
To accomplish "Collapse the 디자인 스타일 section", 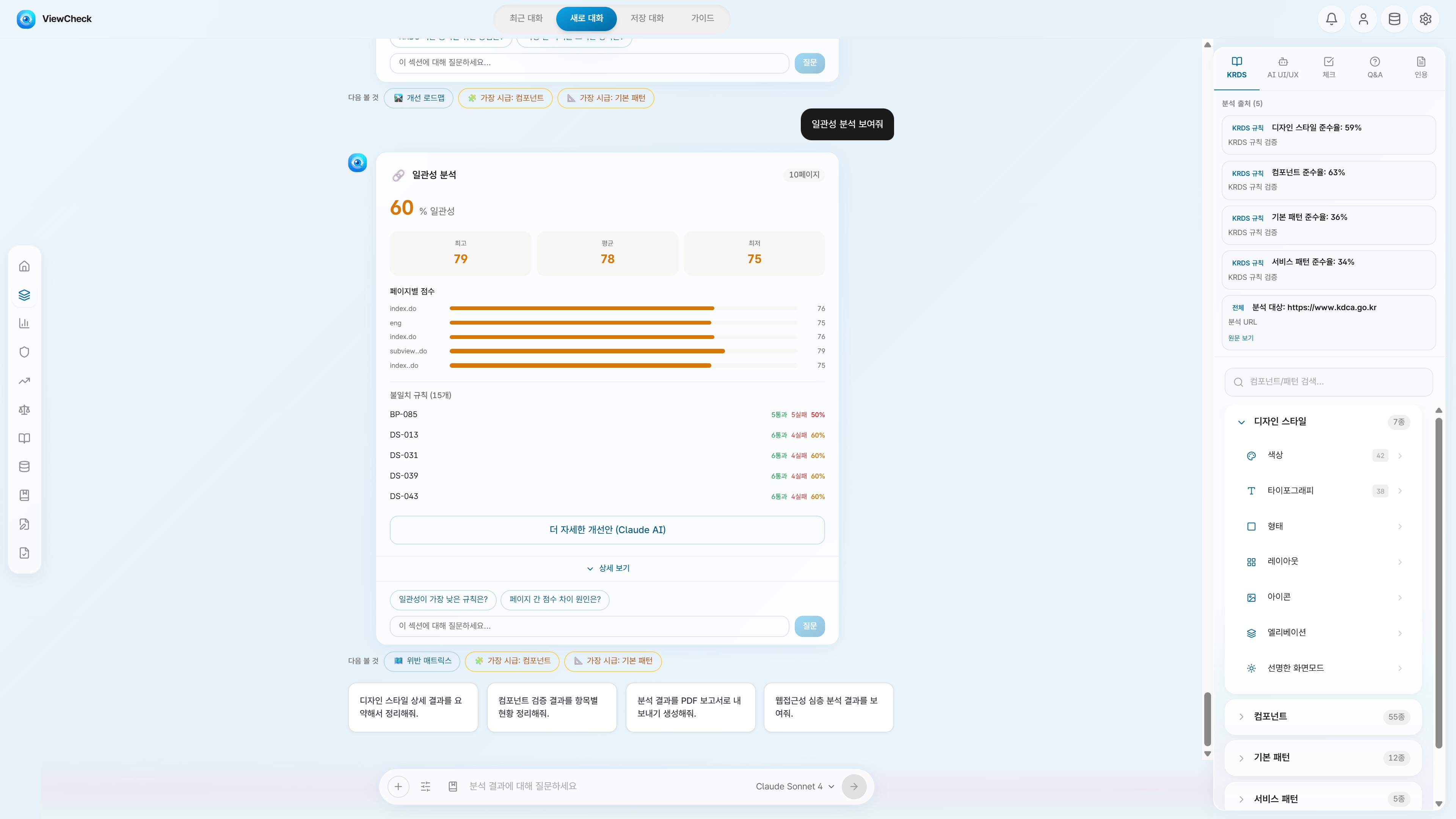I will [x=1323, y=422].
